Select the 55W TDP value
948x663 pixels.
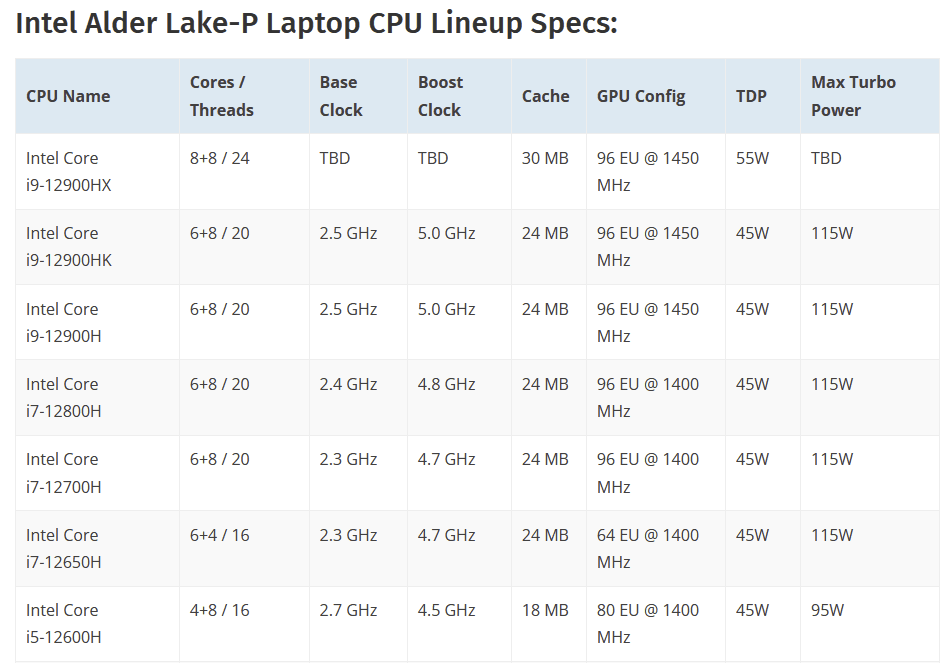[x=752, y=158]
